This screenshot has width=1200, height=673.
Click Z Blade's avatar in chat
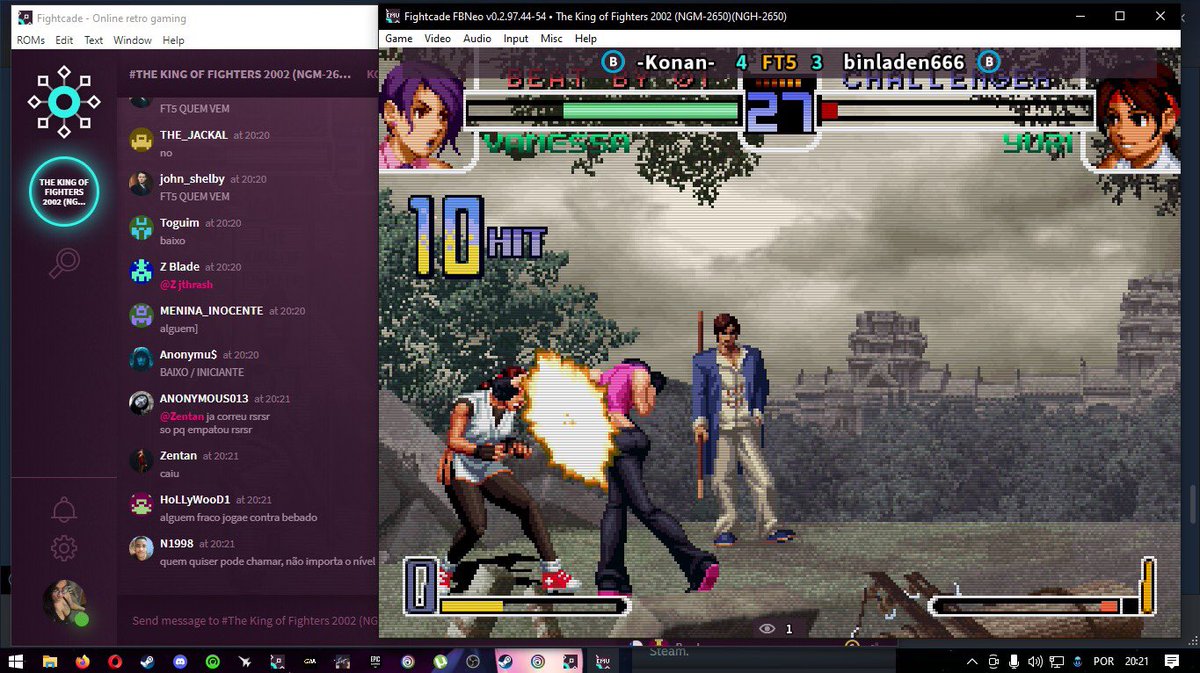[x=141, y=272]
